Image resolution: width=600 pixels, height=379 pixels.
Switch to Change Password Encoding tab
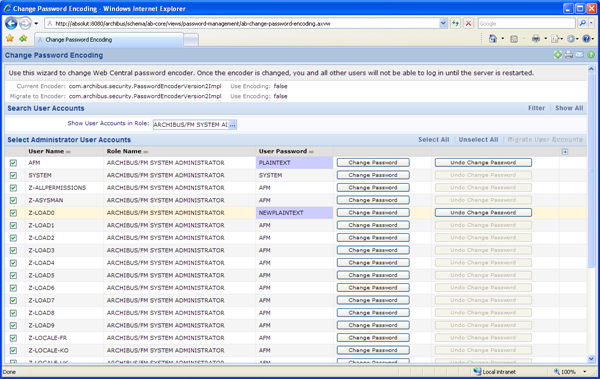click(x=109, y=39)
